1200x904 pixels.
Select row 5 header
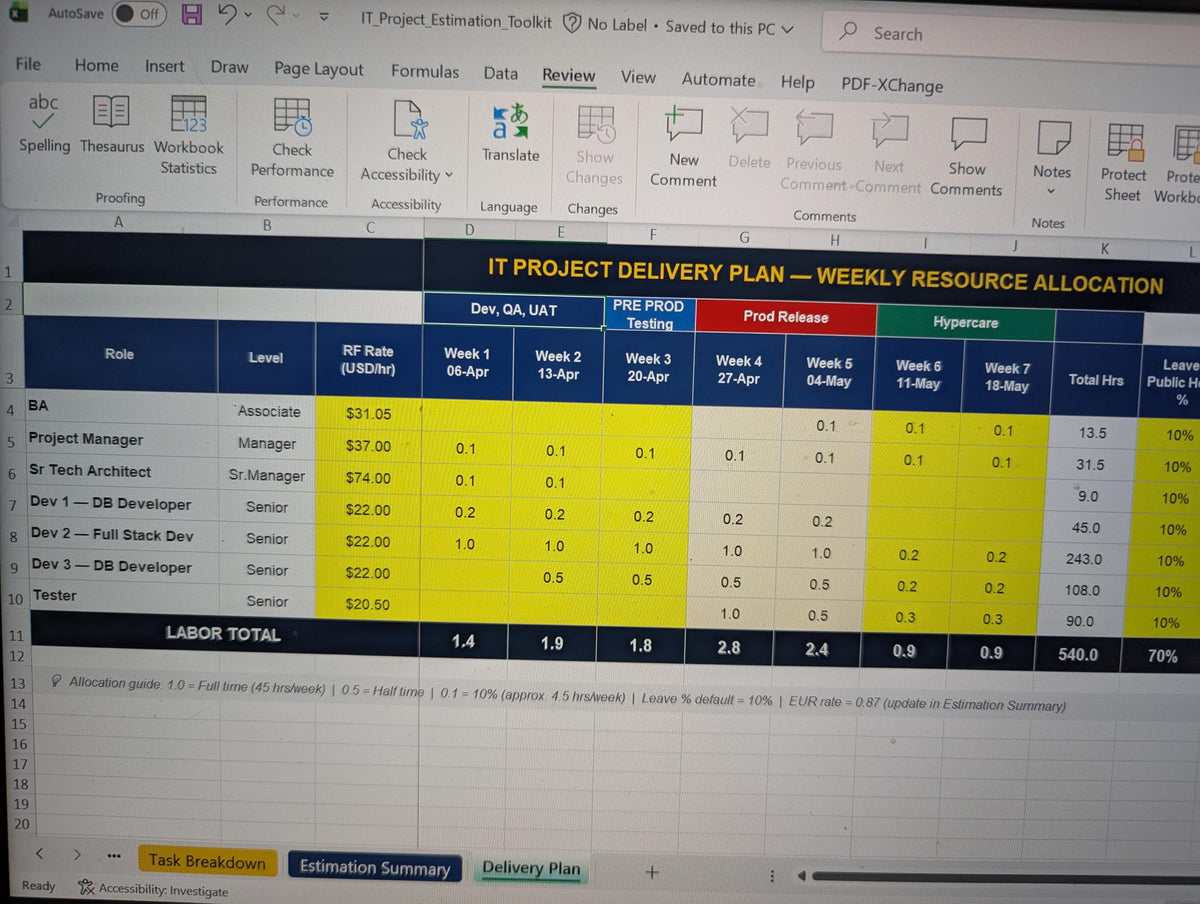10,441
